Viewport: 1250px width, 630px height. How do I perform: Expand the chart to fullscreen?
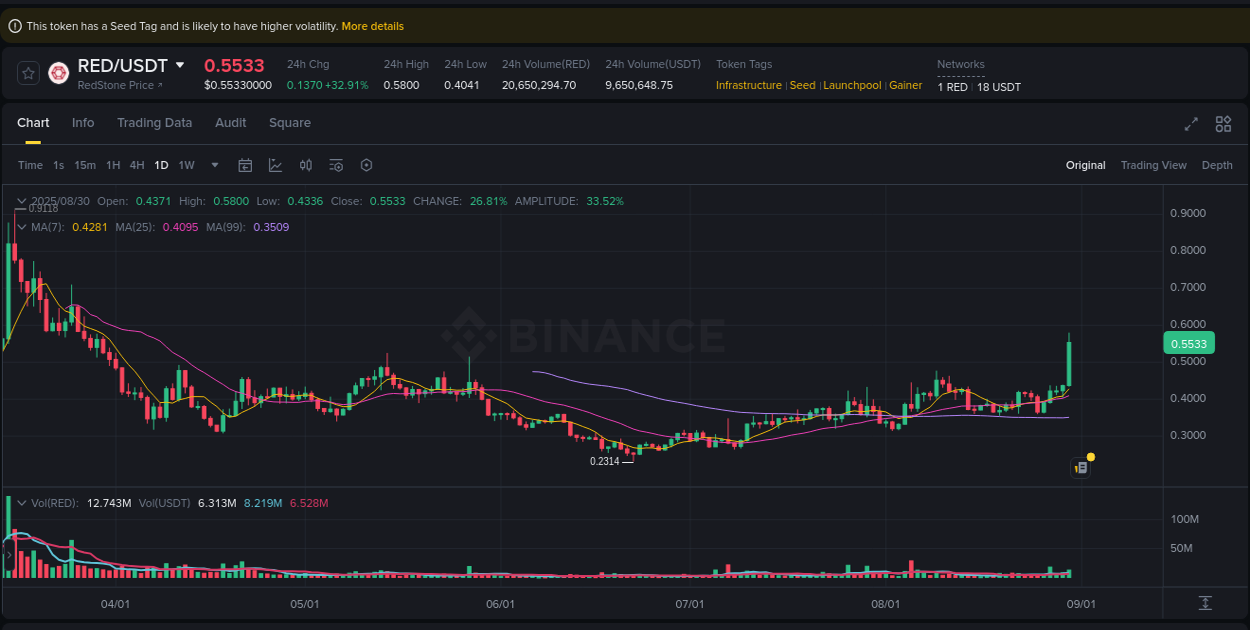coord(1190,124)
